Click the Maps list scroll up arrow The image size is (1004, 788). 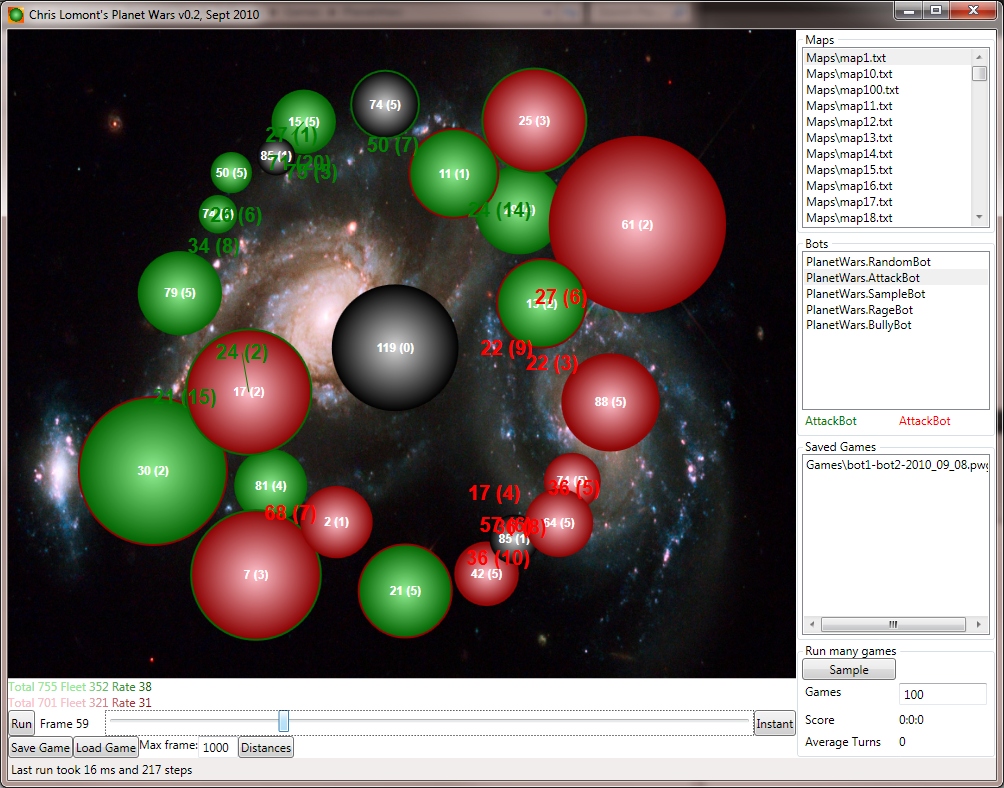pos(979,58)
